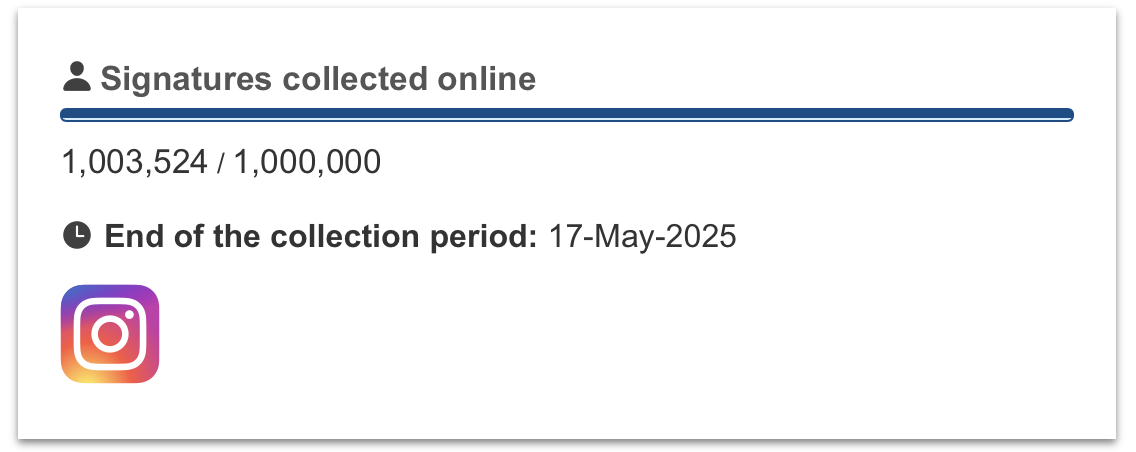Viewport: 1136px width, 452px height.
Task: Click the word collected in the heading
Action: click(355, 78)
